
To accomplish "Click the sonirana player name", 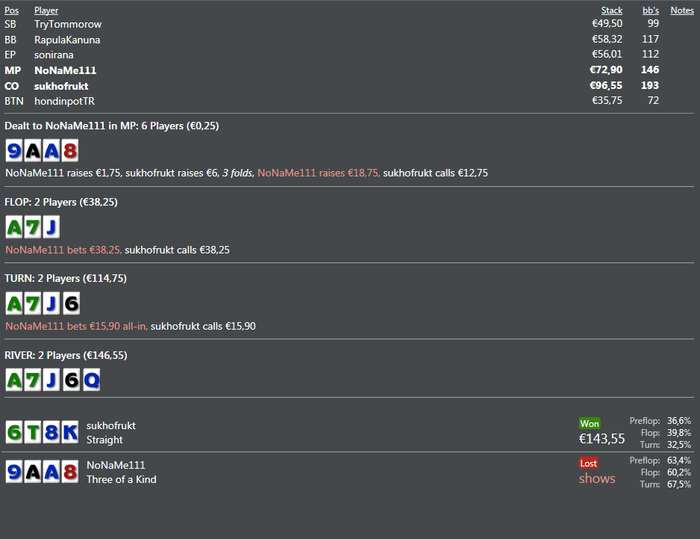I will (54, 55).
